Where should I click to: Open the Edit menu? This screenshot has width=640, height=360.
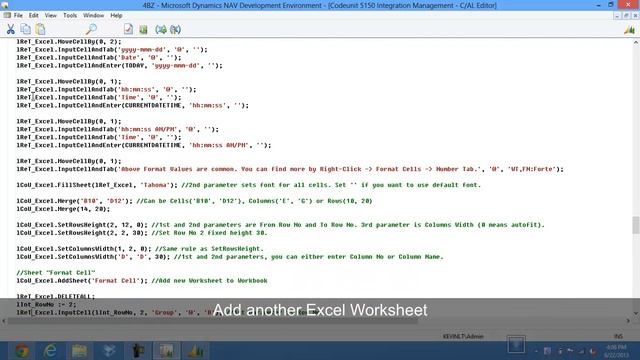click(x=33, y=16)
